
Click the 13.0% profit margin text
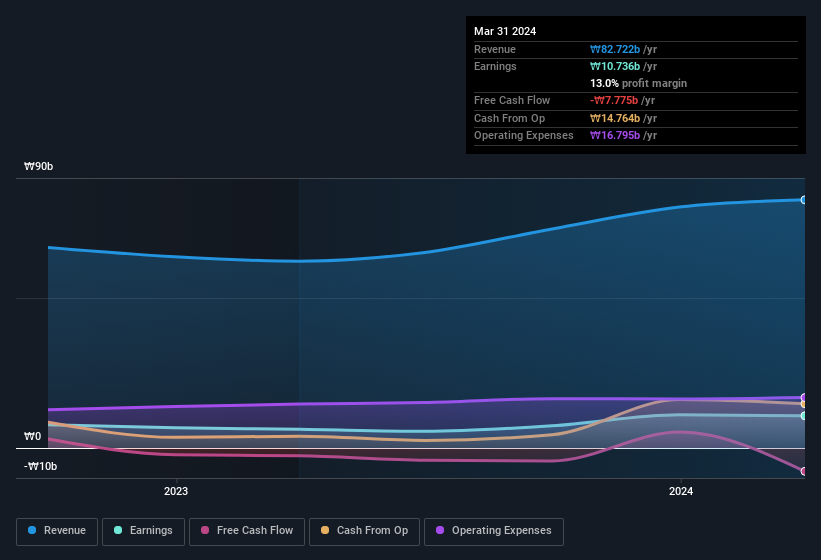point(638,83)
